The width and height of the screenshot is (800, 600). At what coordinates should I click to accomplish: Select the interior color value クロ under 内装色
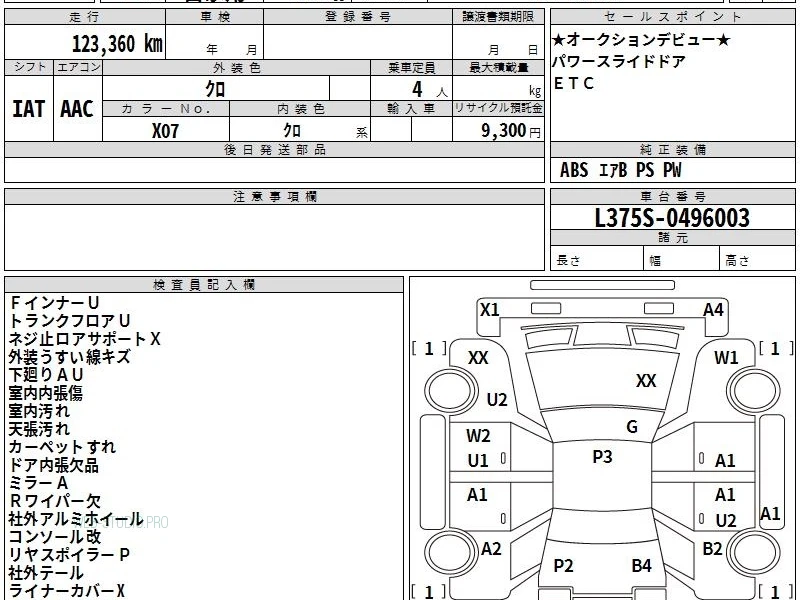tap(292, 131)
